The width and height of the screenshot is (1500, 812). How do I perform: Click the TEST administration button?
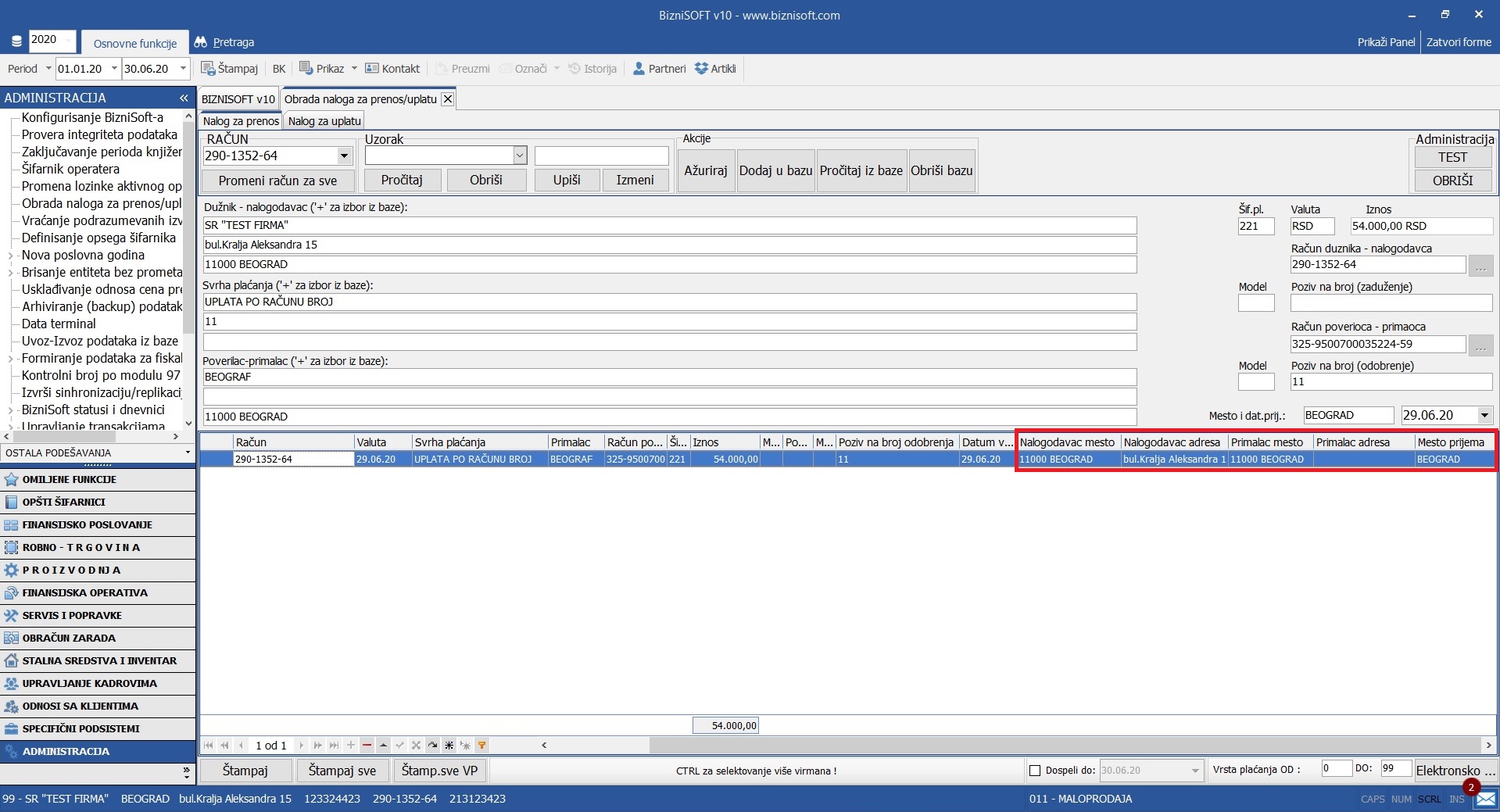1452,157
